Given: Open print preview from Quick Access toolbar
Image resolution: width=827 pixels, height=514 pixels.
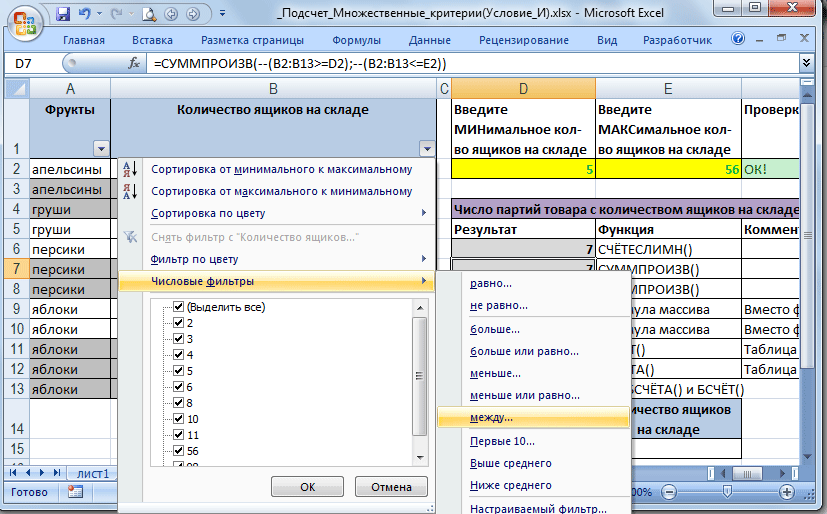Looking at the screenshot, I should click(x=148, y=15).
